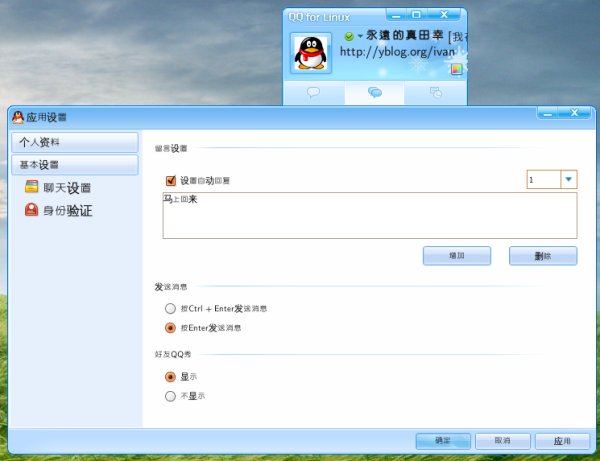Image resolution: width=600 pixels, height=461 pixels.
Task: Click the 聊天设置 chat settings icon
Action: (x=32, y=187)
